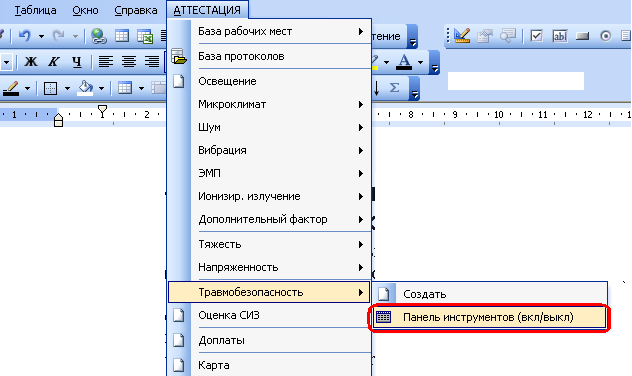This screenshot has height=376, width=632.
Task: Click the sort descending arrow icon
Action: click(376, 88)
